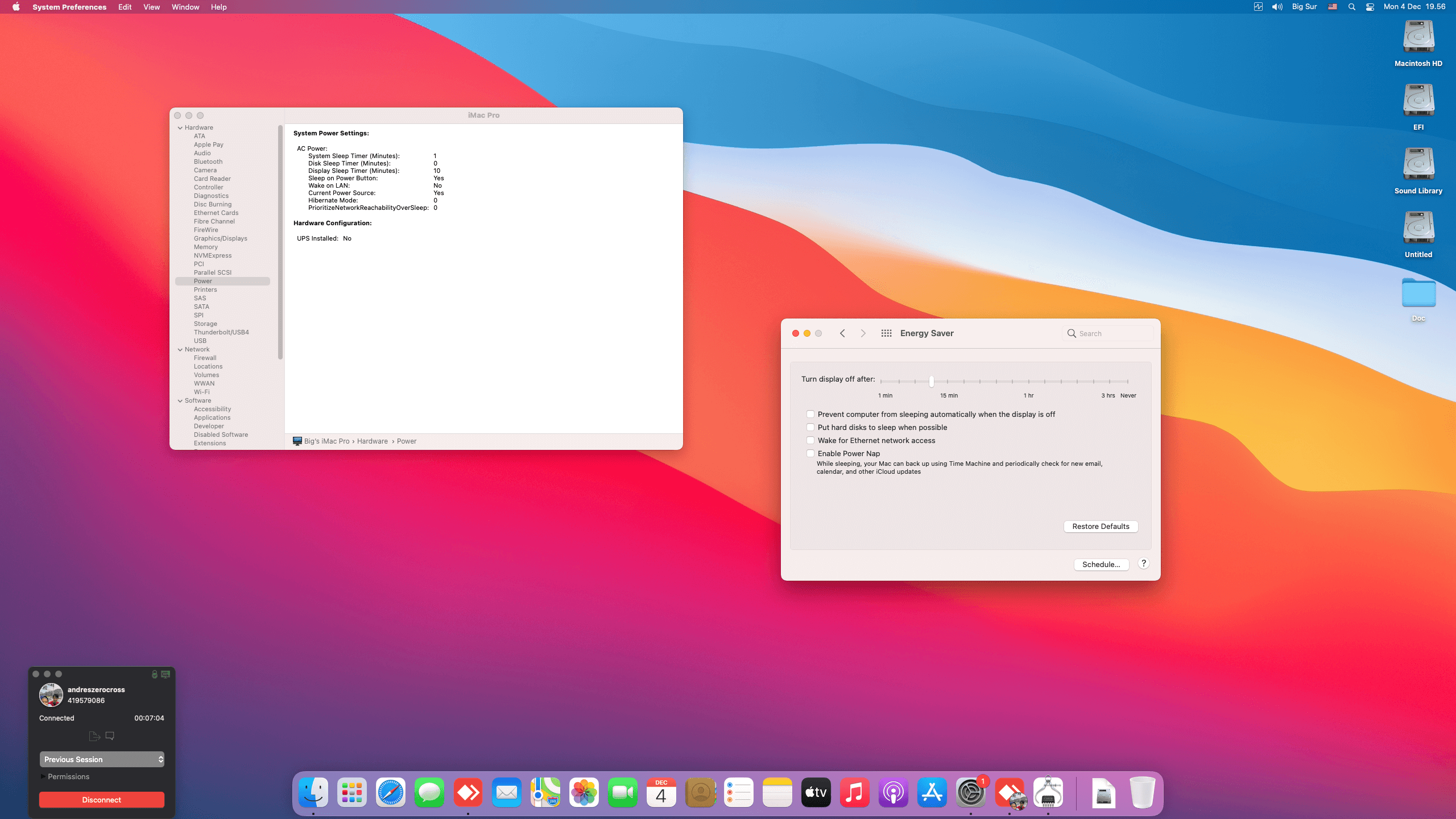
Task: Open Apple TV app in the Dock
Action: tap(816, 792)
